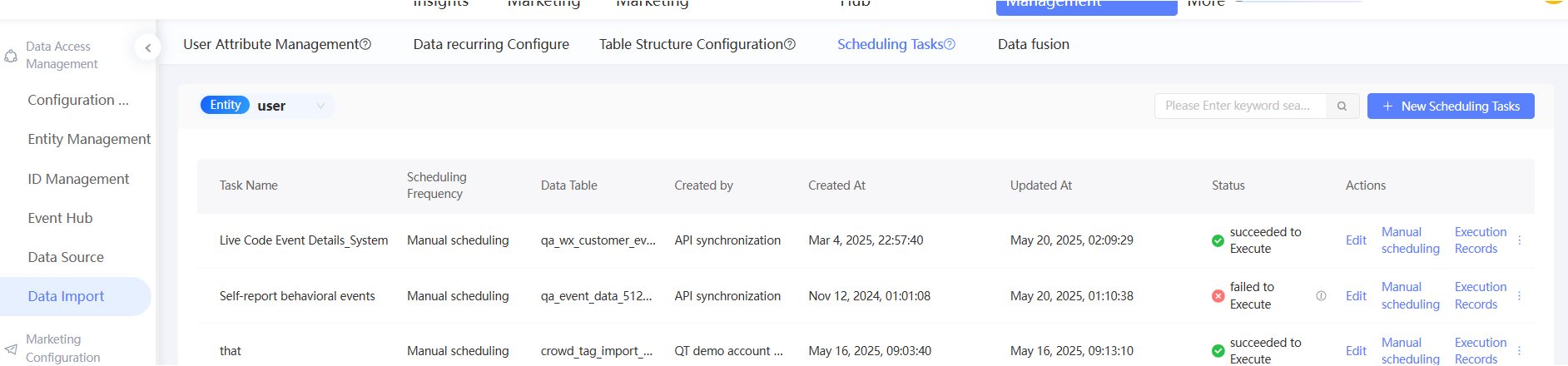Expand the Data Access Management section
1568x366 pixels.
click(62, 55)
